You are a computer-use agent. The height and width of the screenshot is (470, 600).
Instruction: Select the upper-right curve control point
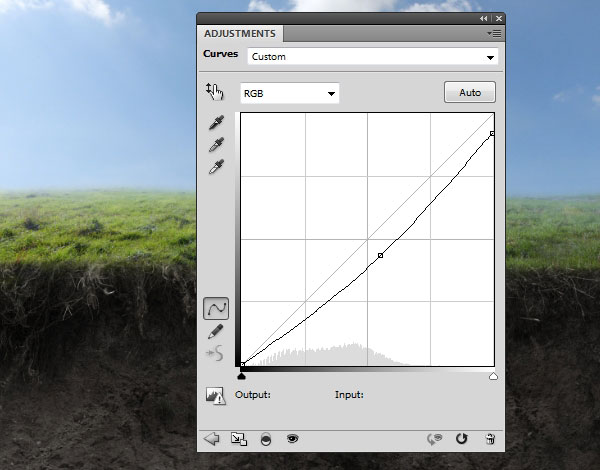click(x=492, y=134)
